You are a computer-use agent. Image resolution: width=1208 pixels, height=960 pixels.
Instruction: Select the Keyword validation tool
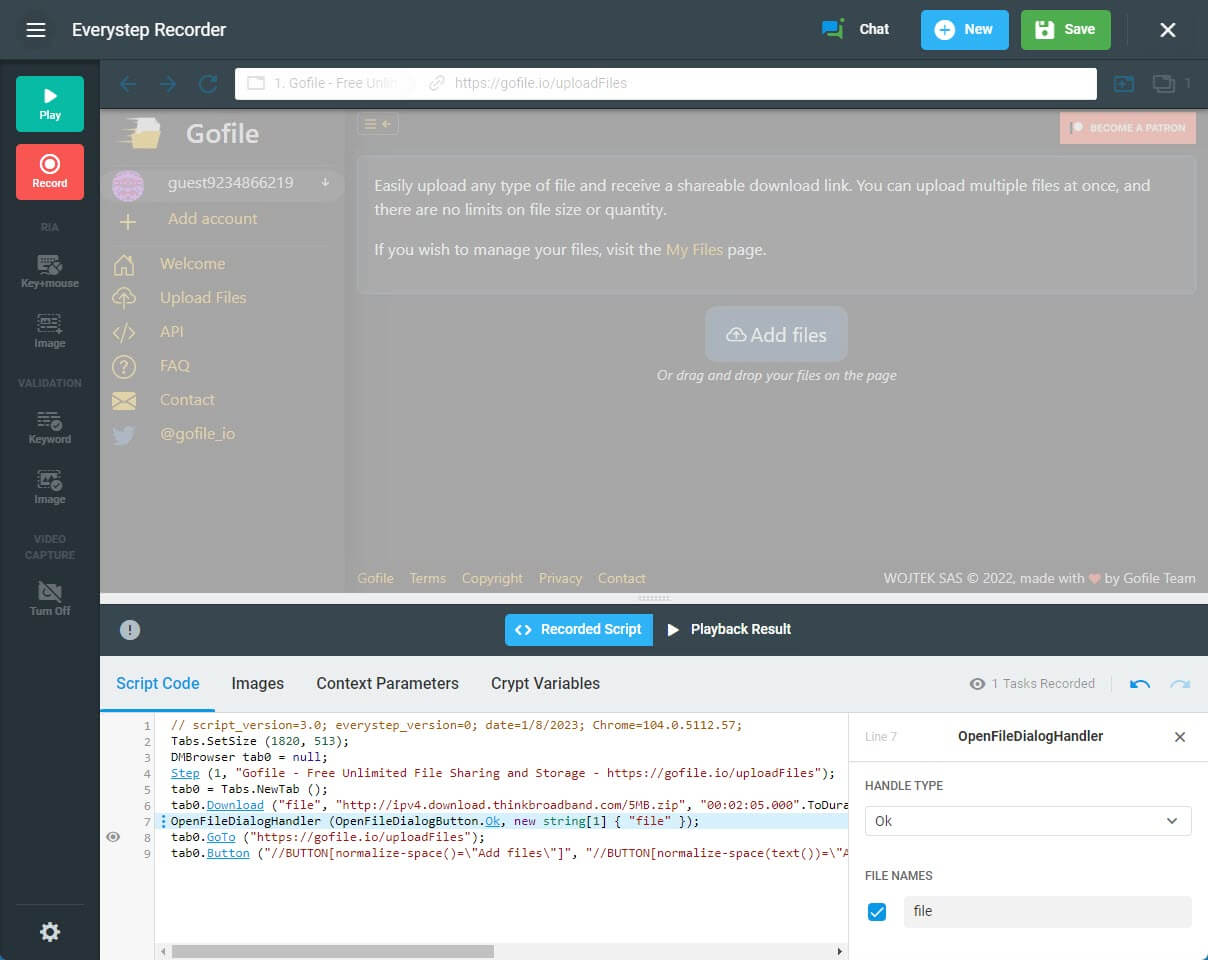[50, 427]
